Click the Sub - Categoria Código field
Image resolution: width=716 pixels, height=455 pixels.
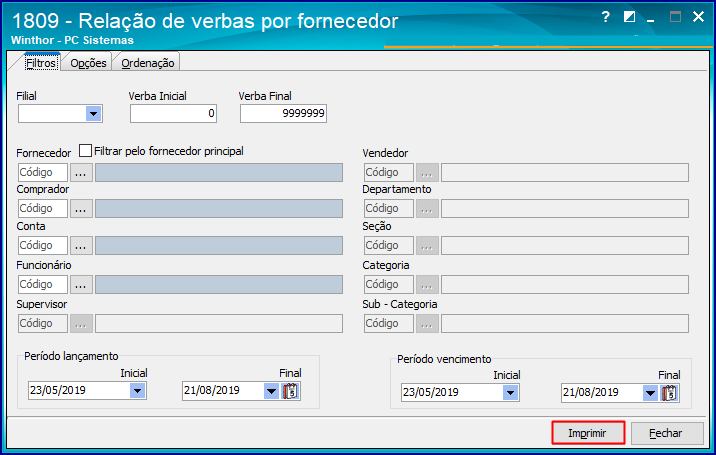[x=389, y=323]
